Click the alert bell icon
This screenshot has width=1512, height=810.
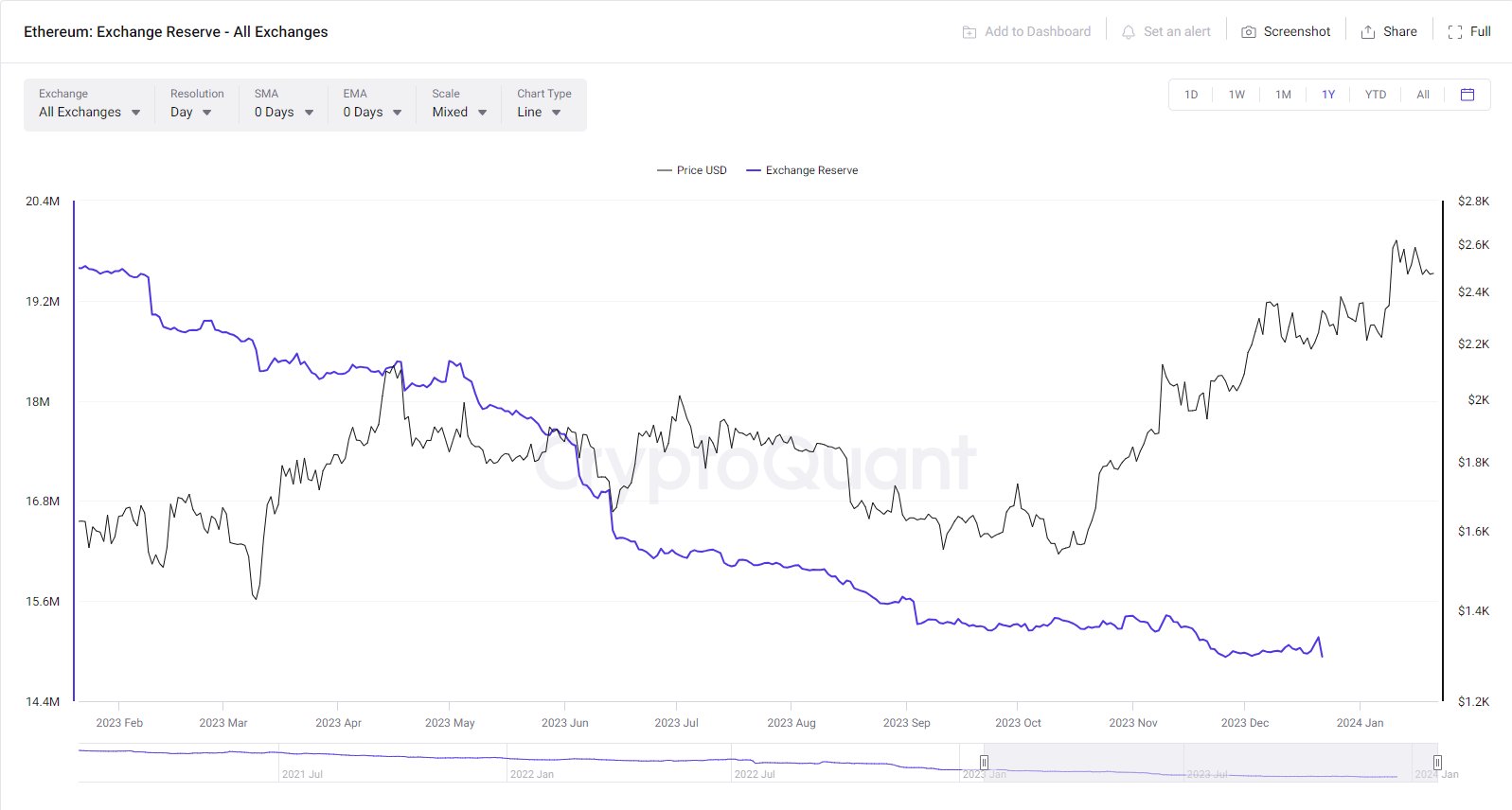click(1129, 32)
